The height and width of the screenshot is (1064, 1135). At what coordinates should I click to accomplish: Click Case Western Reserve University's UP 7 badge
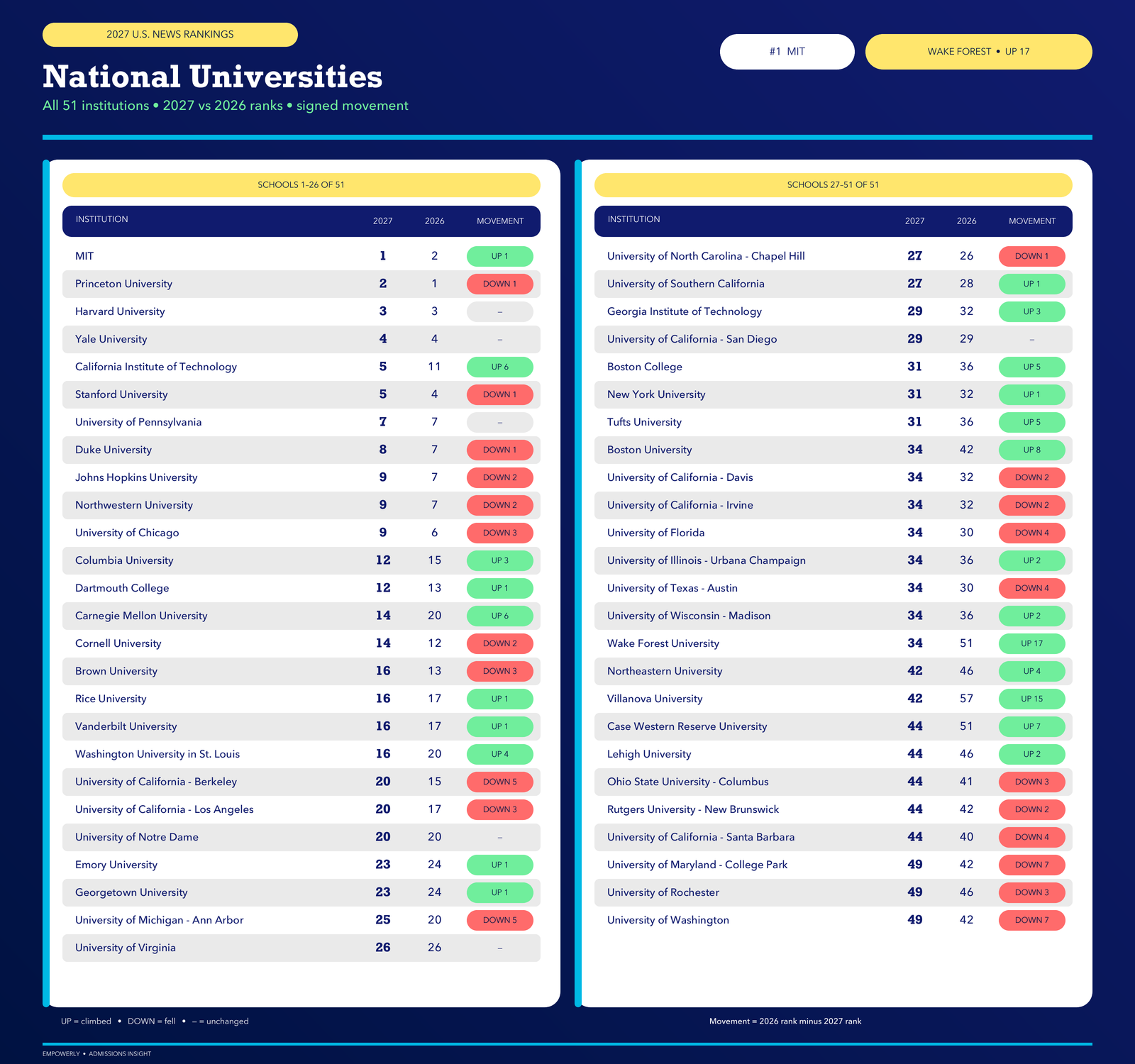pos(1032,726)
